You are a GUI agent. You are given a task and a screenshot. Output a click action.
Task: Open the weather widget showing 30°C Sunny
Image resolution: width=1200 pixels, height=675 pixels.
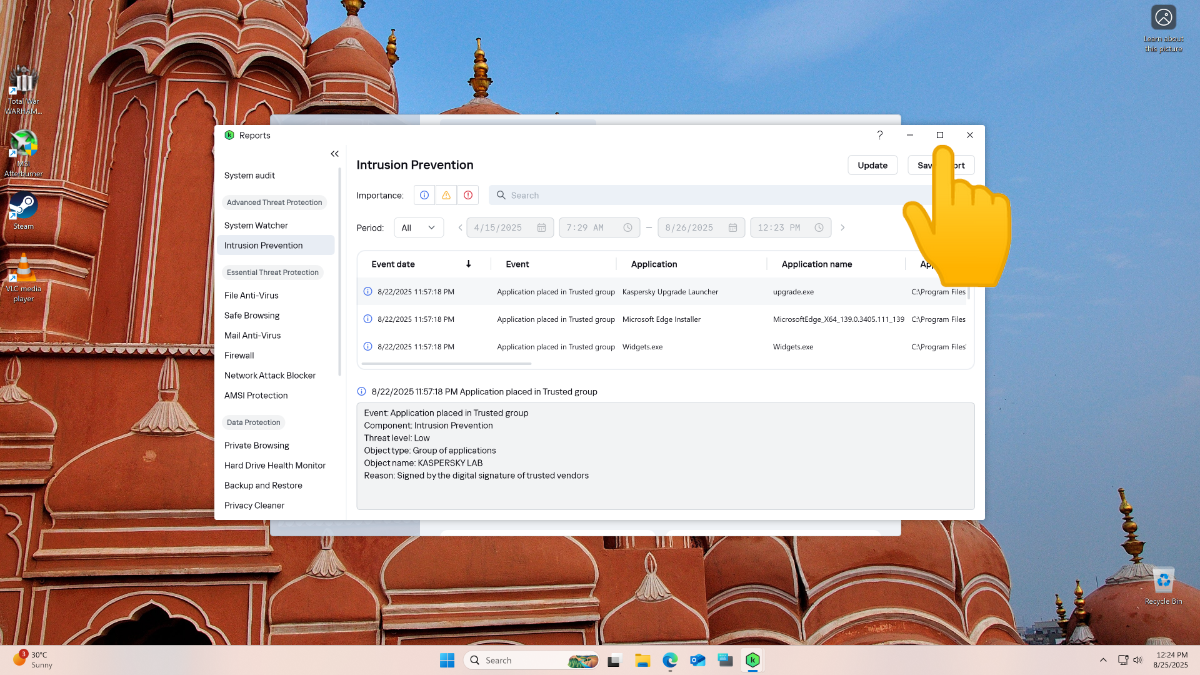33,660
